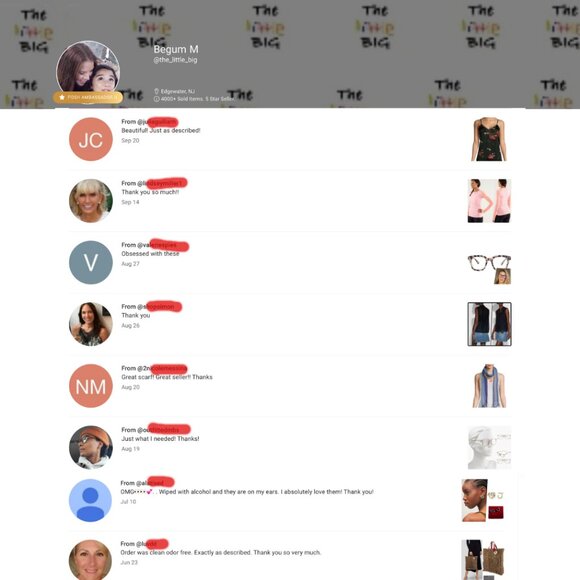The image size is (580, 580).
Task: Open reviewer link on 'Great scarf! Great seller!!'
Action: [x=154, y=368]
